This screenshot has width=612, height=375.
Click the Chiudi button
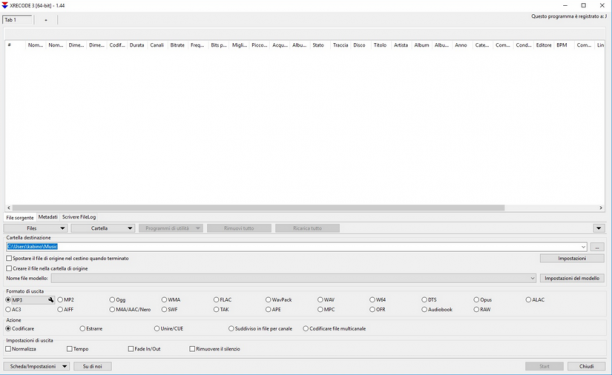point(586,366)
